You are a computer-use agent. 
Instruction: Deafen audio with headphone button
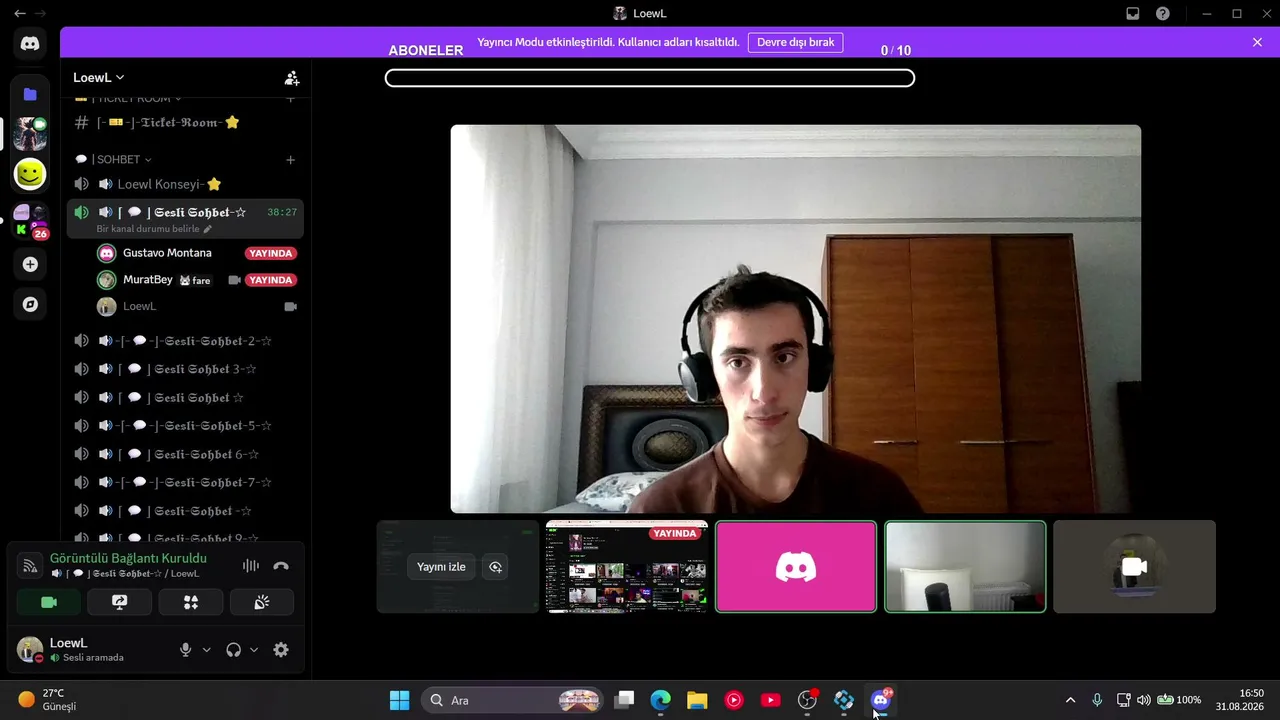pyautogui.click(x=233, y=650)
